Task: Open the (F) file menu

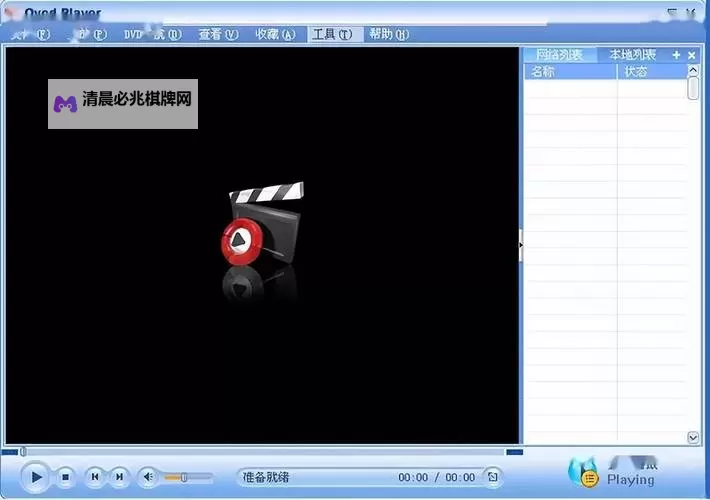Action: 31,34
